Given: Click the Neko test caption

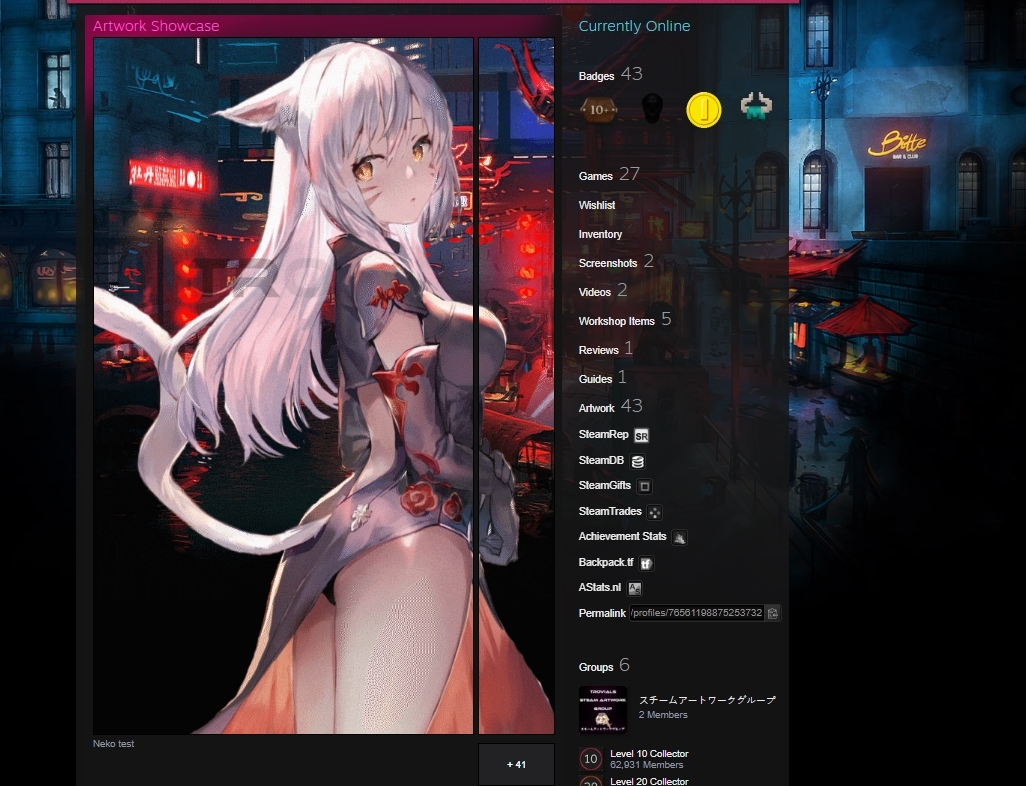Looking at the screenshot, I should tap(113, 743).
